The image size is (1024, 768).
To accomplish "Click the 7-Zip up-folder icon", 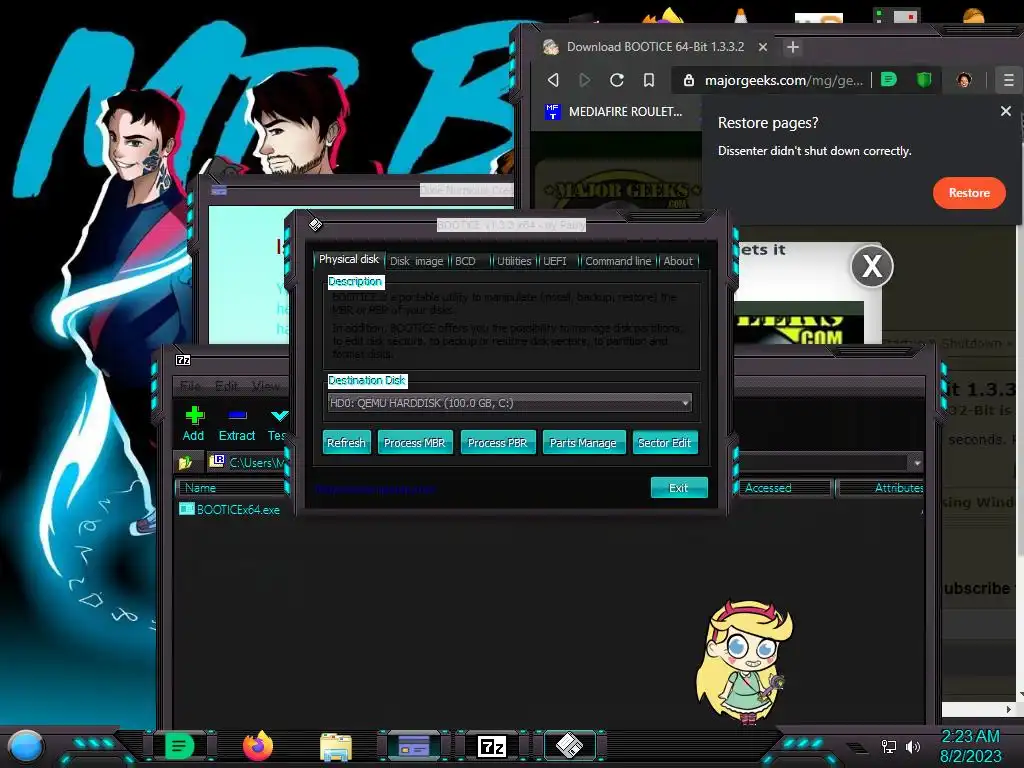I will (x=185, y=462).
